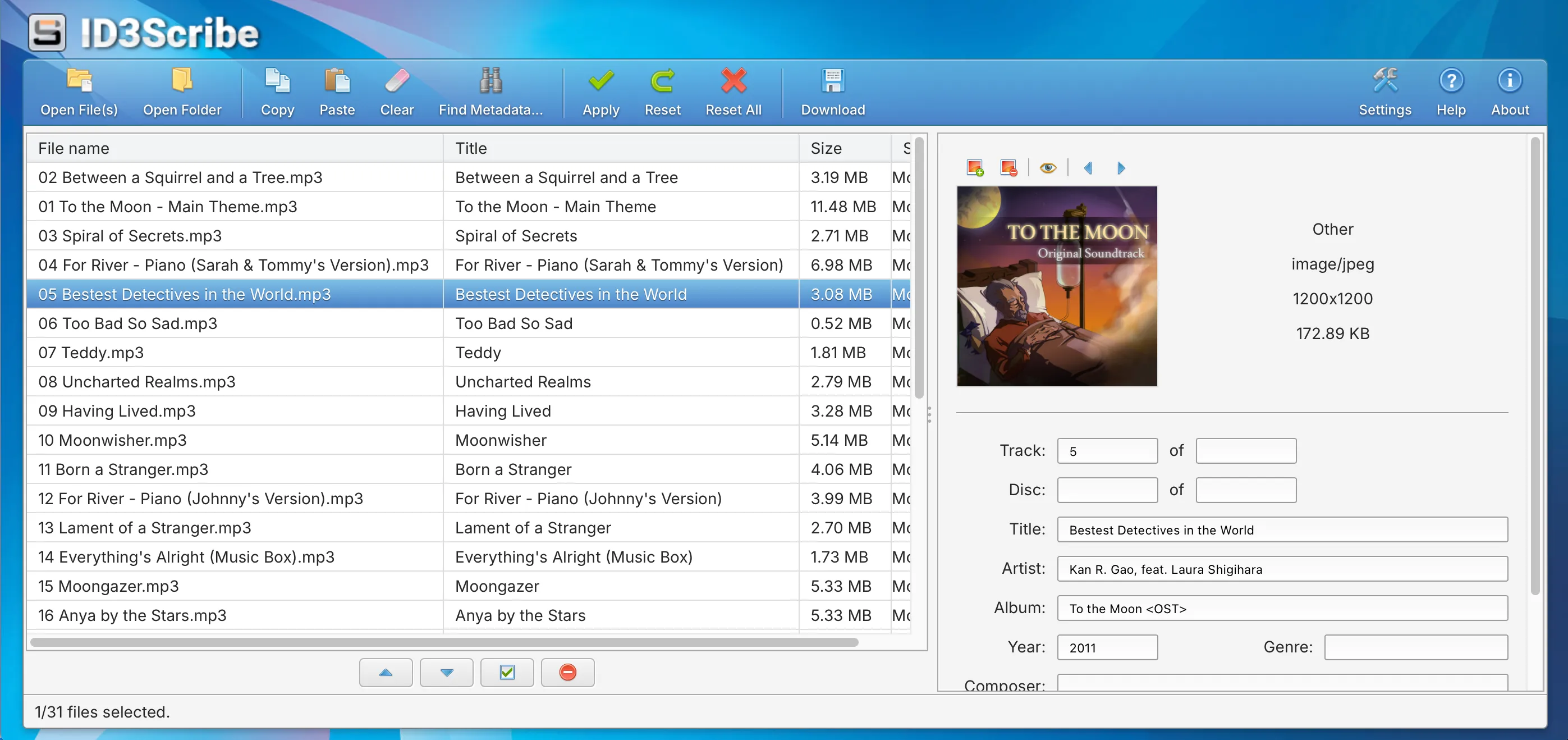Click the Open File(s) toolbar icon
Viewport: 1568px width, 740px height.
coord(79,81)
